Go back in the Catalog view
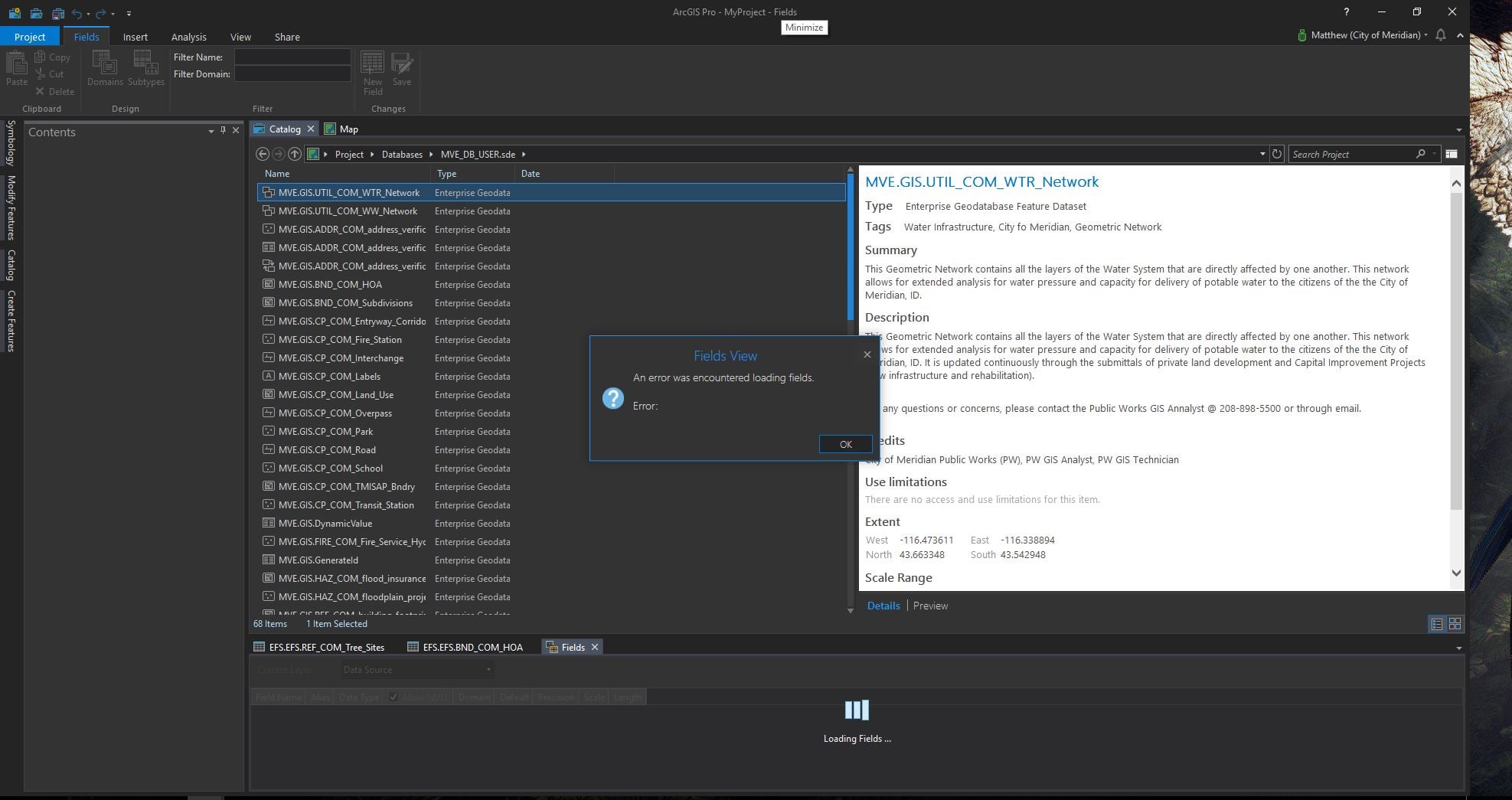The image size is (1512, 800). (x=263, y=154)
